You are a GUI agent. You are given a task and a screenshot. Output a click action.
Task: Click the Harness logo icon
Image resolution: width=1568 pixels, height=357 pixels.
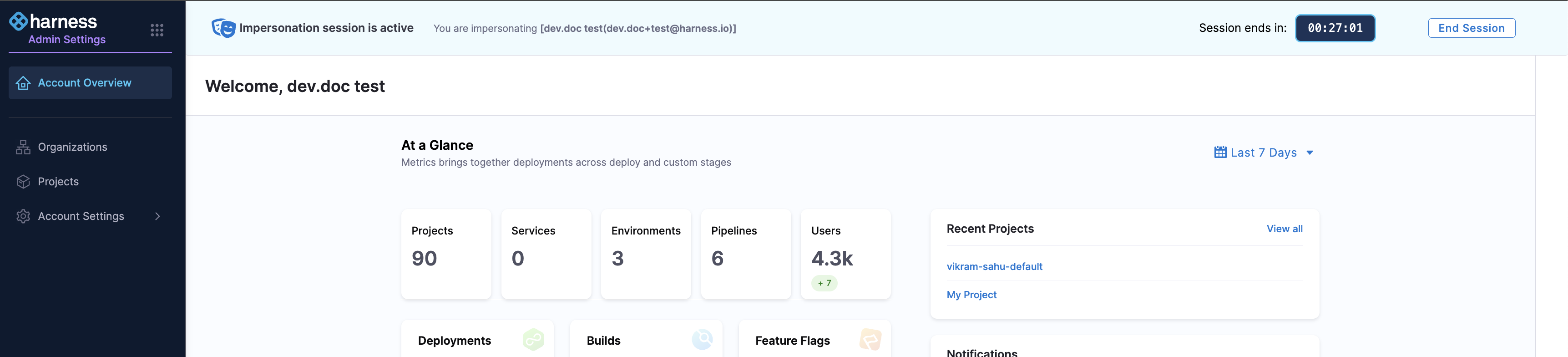click(x=18, y=21)
